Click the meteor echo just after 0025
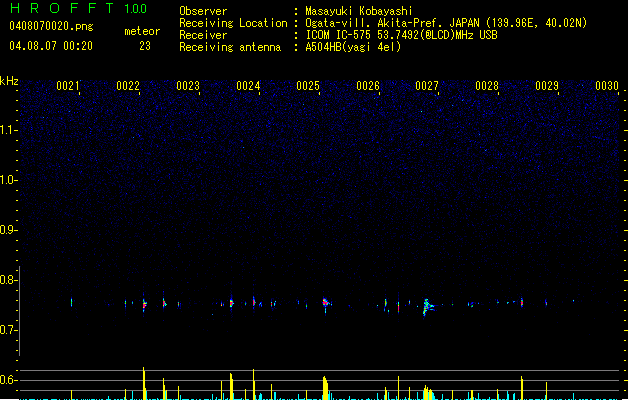This screenshot has width=629, height=400. pyautogui.click(x=325, y=304)
